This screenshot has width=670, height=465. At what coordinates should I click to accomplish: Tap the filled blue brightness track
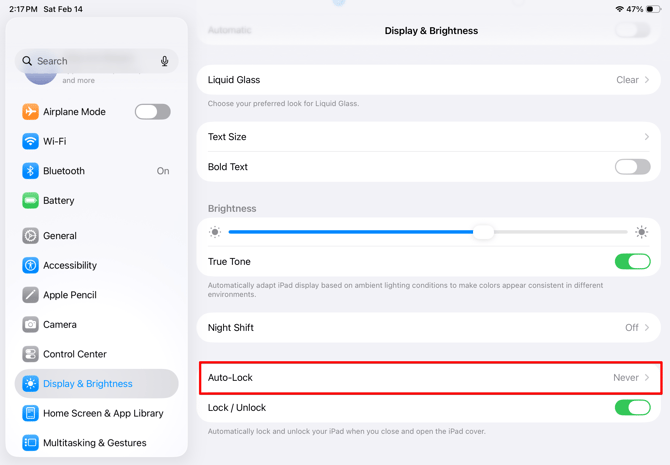351,232
